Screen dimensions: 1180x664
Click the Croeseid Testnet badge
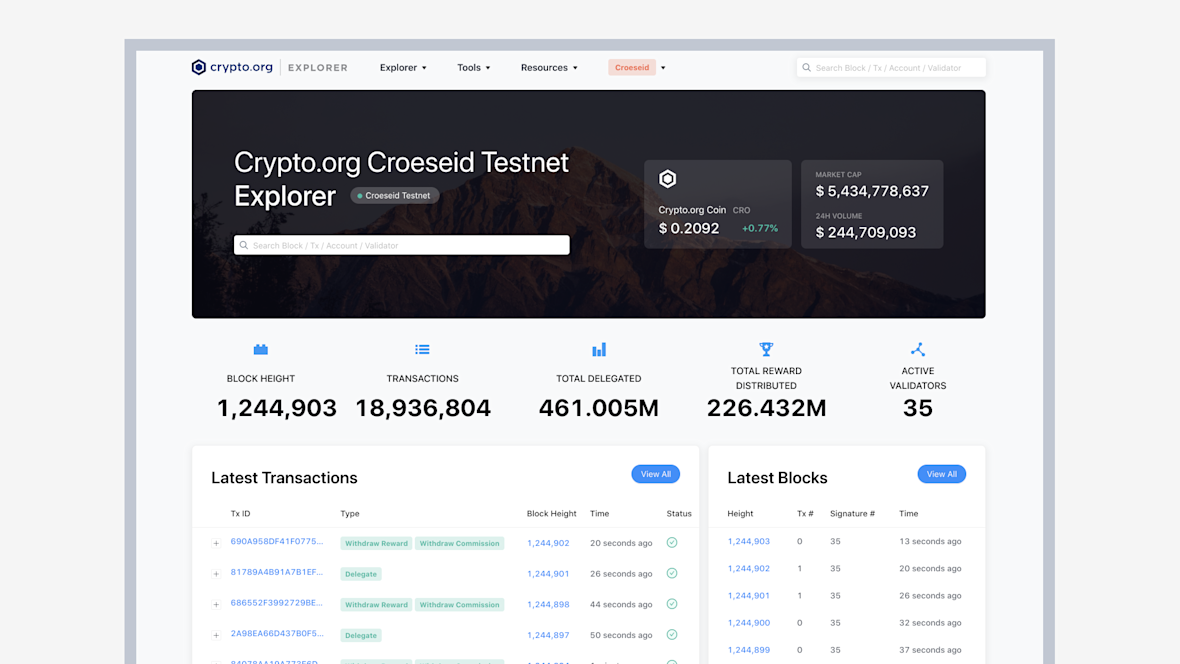(x=395, y=196)
